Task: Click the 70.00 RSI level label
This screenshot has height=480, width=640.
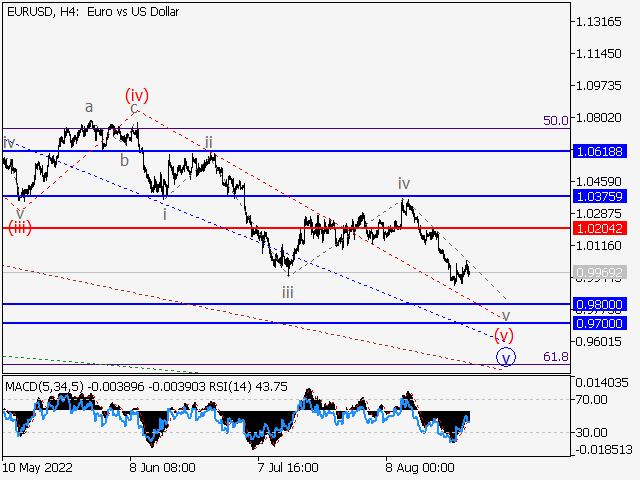Action: tap(593, 400)
